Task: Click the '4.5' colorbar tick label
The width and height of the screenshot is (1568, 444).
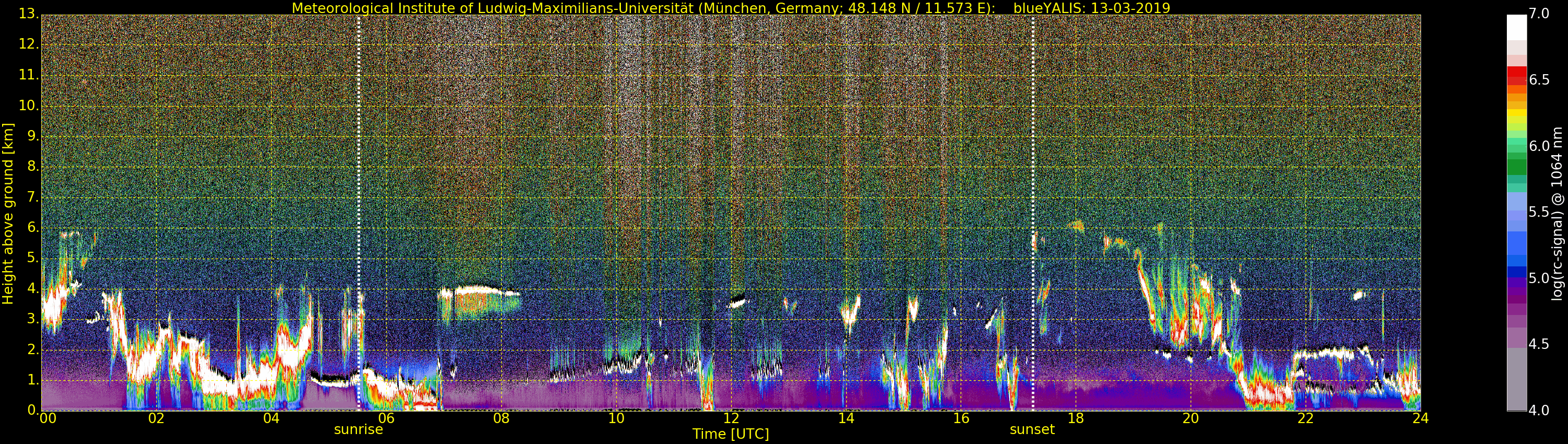Action: click(1539, 344)
